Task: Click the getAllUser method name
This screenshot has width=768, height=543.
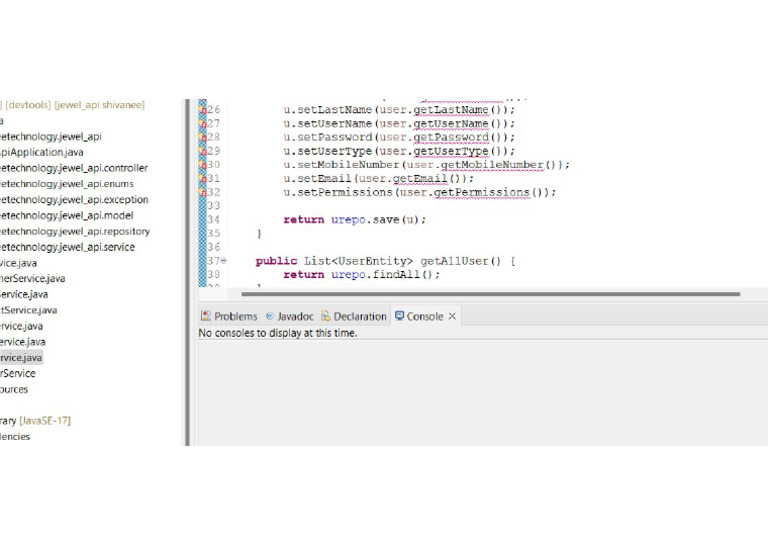Action: coord(454,261)
